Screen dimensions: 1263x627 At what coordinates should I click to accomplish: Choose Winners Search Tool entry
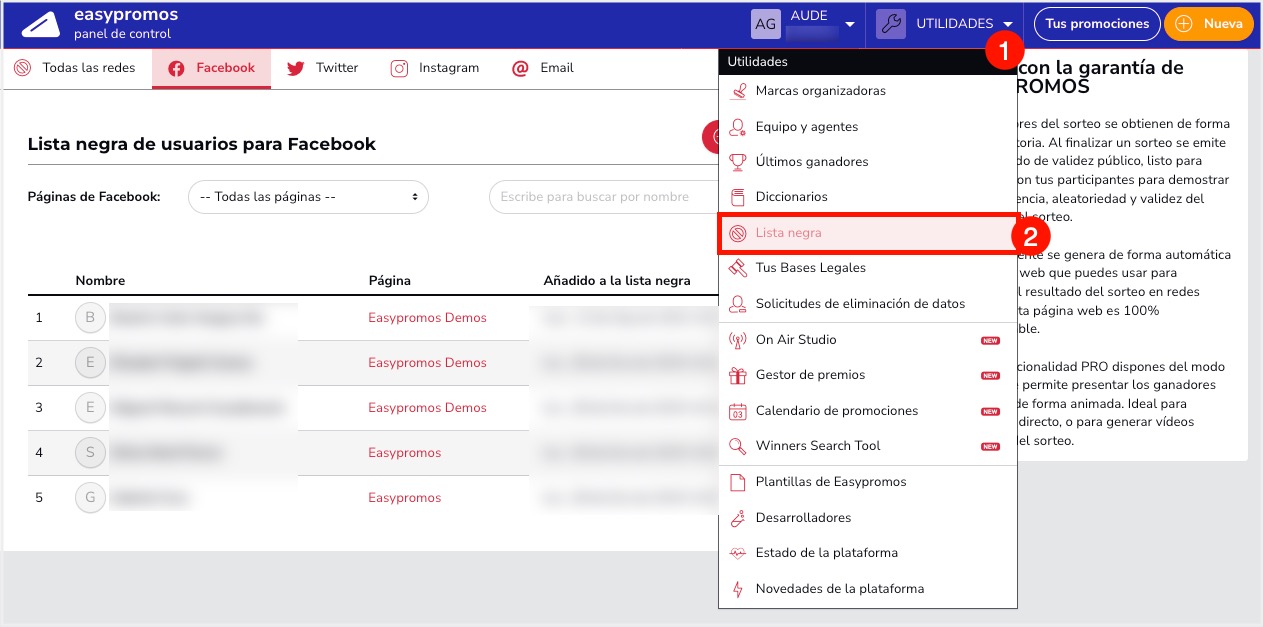click(868, 446)
